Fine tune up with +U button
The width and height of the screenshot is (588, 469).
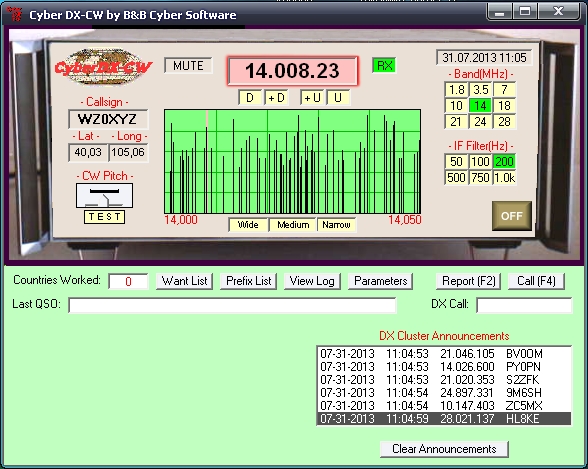coord(312,98)
